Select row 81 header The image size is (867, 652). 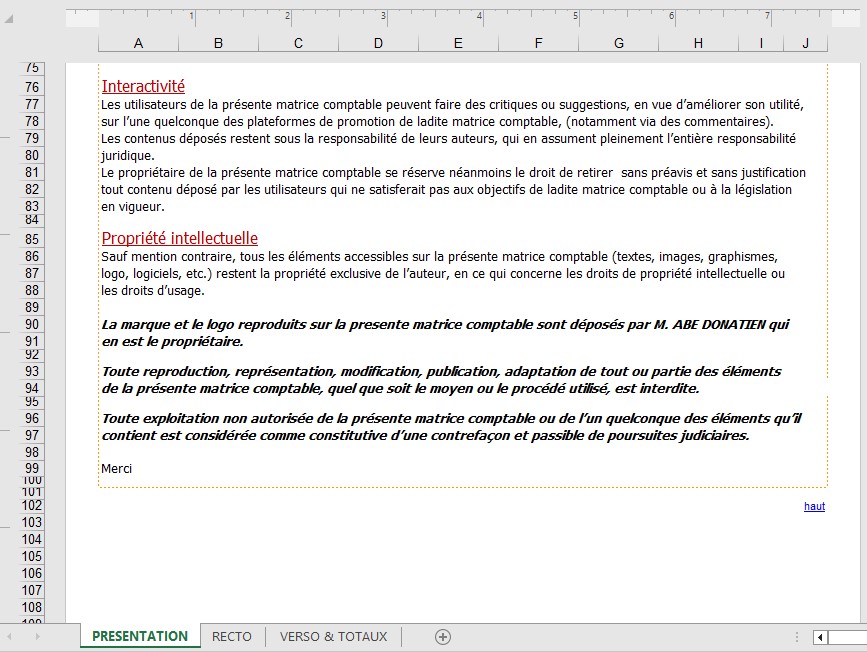(x=32, y=173)
